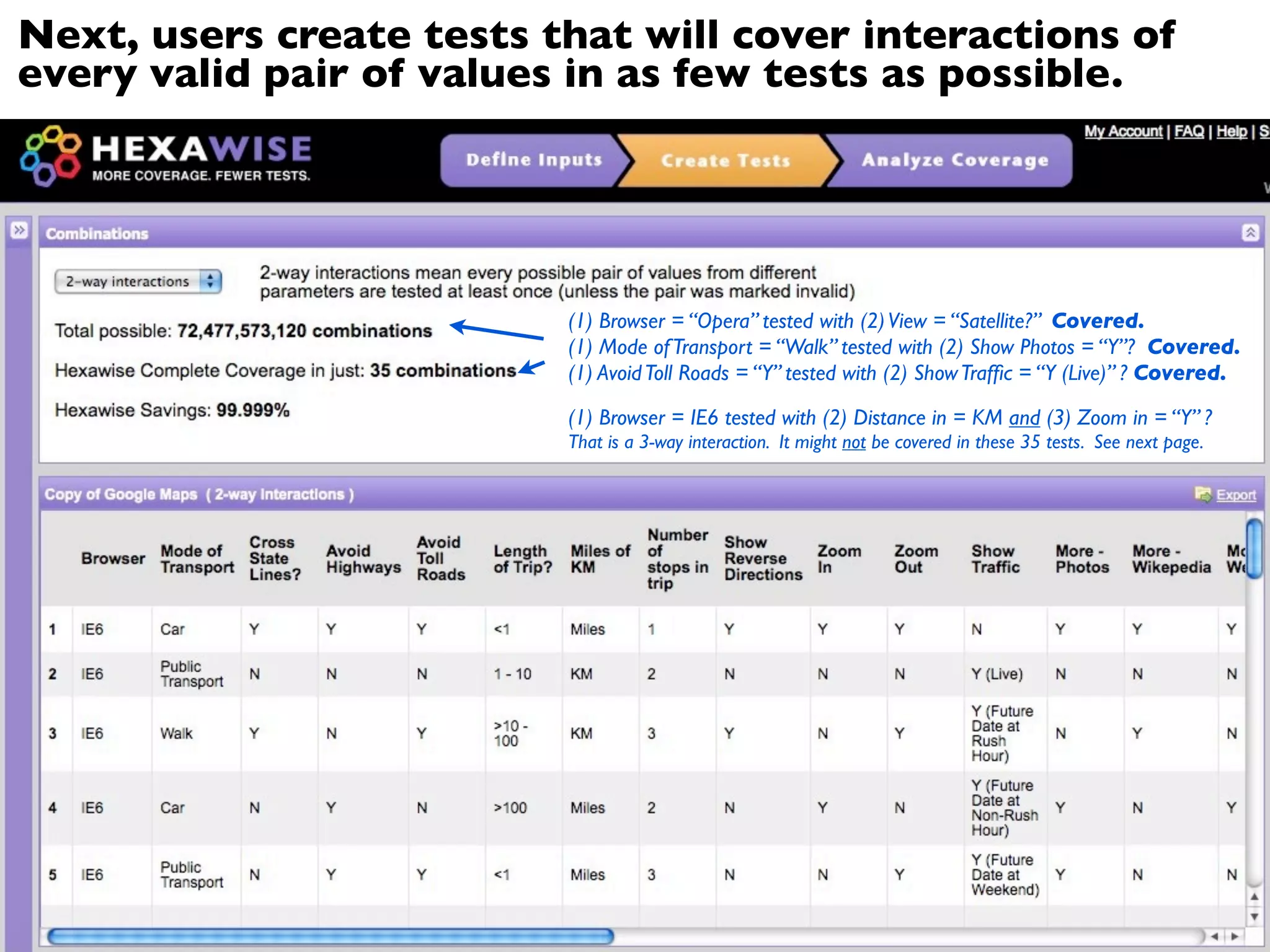1270x952 pixels.
Task: Click the Hexawise Savings '99.999%' value
Action: pyautogui.click(x=253, y=410)
